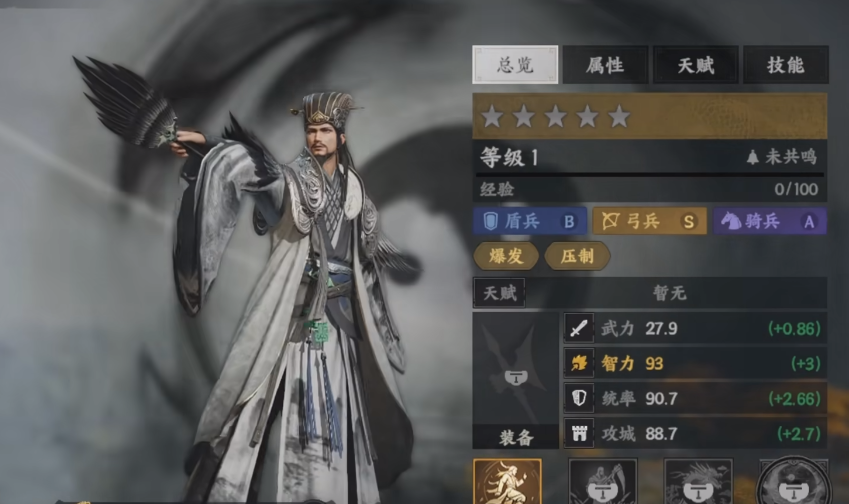The image size is (849, 504).
Task: Click the locked scythe warrior skill slot
Action: click(603, 481)
